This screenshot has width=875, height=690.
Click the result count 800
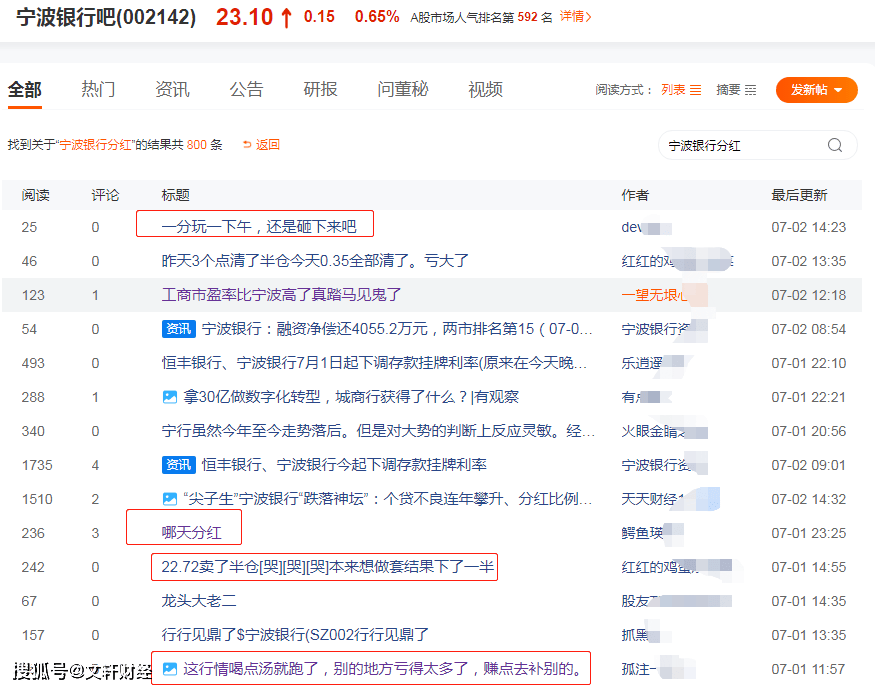click(x=196, y=145)
